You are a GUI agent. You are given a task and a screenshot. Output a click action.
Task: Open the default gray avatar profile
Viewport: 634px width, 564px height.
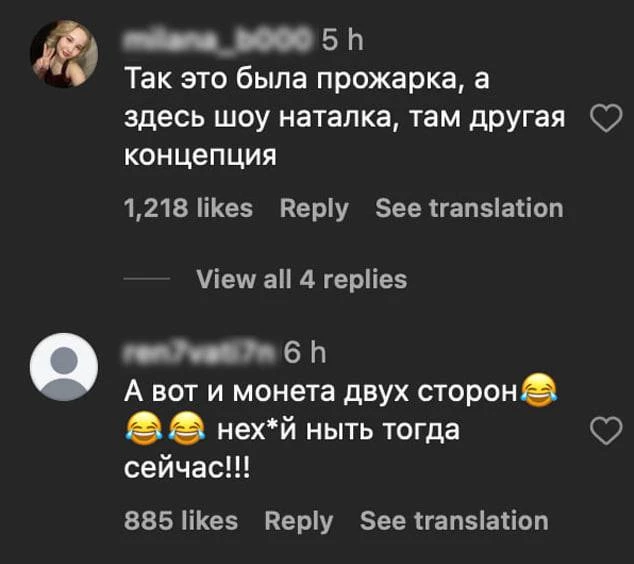64,366
